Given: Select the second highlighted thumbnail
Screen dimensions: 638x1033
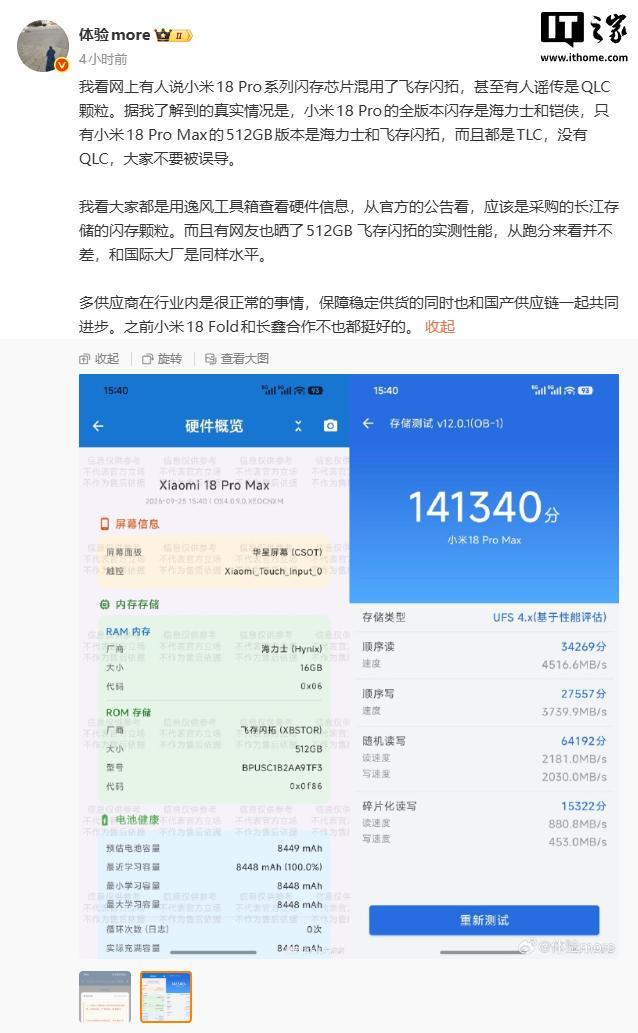Looking at the screenshot, I should (x=165, y=997).
